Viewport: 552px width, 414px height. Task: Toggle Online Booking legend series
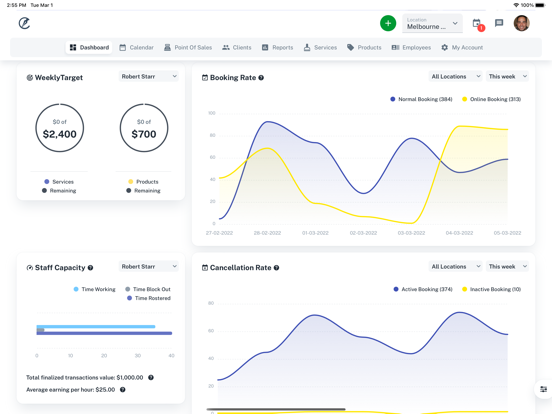point(491,99)
